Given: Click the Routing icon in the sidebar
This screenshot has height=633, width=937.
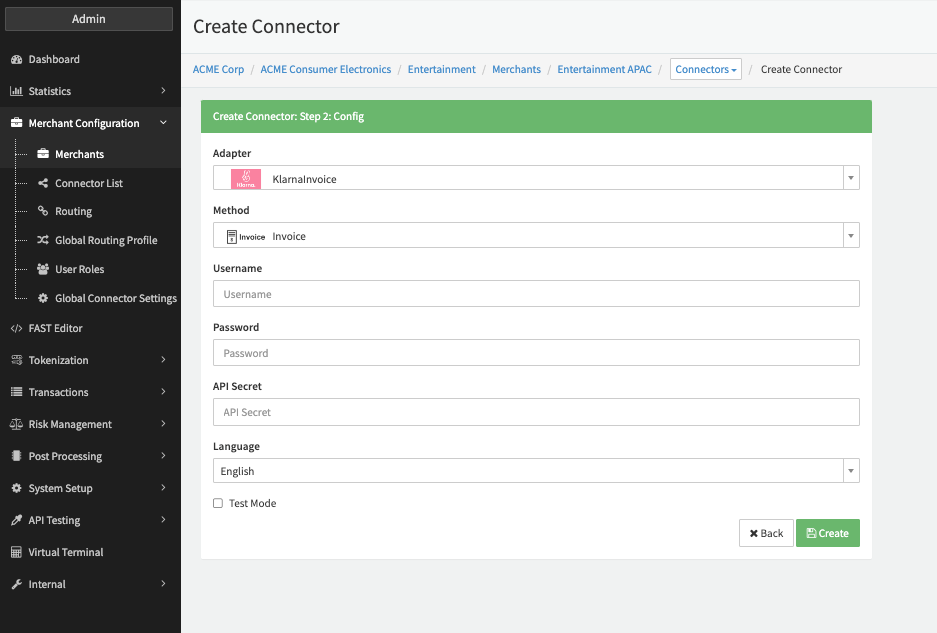Looking at the screenshot, I should click(43, 211).
